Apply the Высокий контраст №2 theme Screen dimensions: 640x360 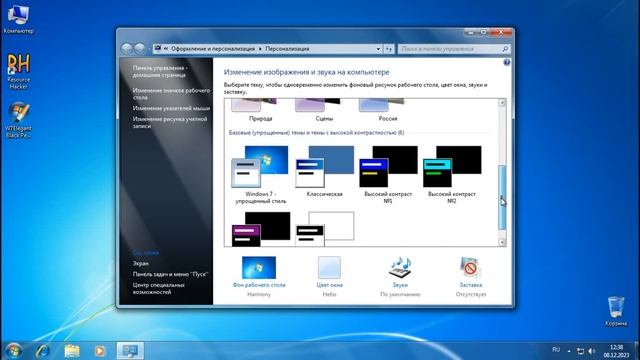click(x=452, y=175)
